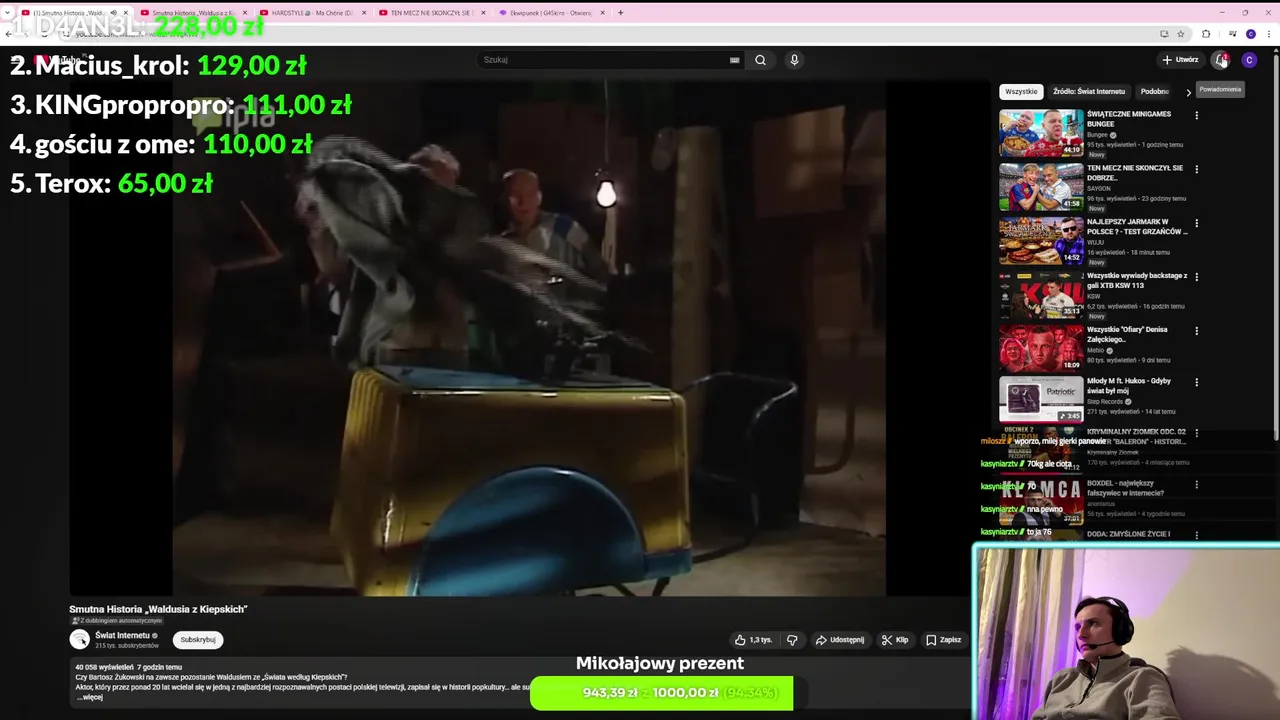Select the Źródło: Świat Internetu chip
The height and width of the screenshot is (720, 1280).
1089,91
